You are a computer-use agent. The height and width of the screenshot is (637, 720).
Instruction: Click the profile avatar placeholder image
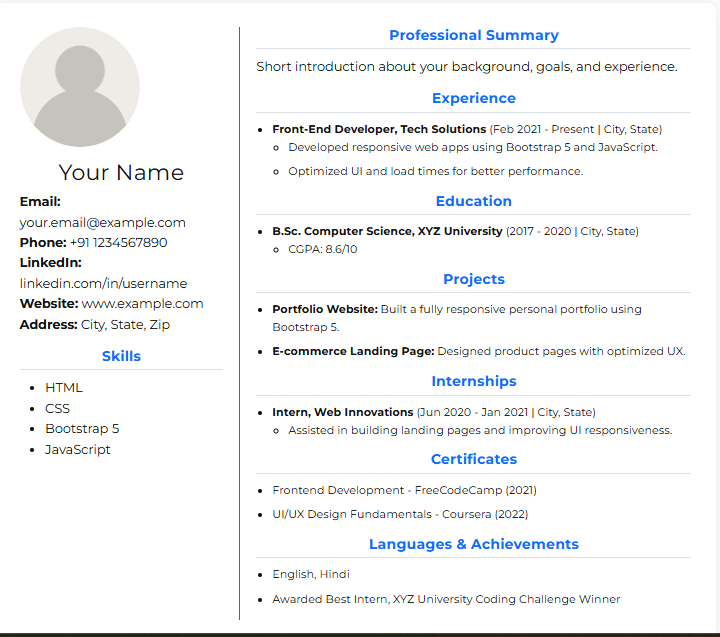point(80,87)
